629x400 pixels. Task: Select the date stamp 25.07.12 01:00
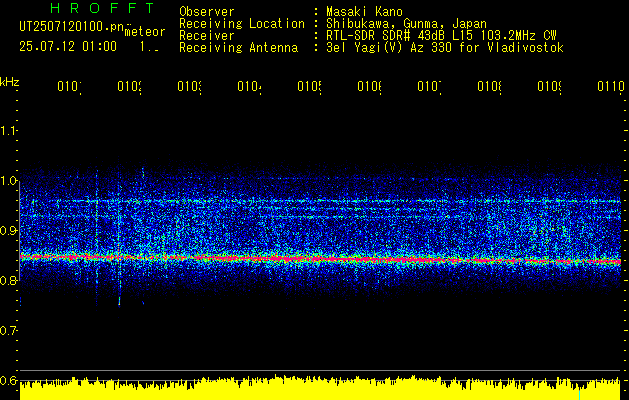point(68,46)
